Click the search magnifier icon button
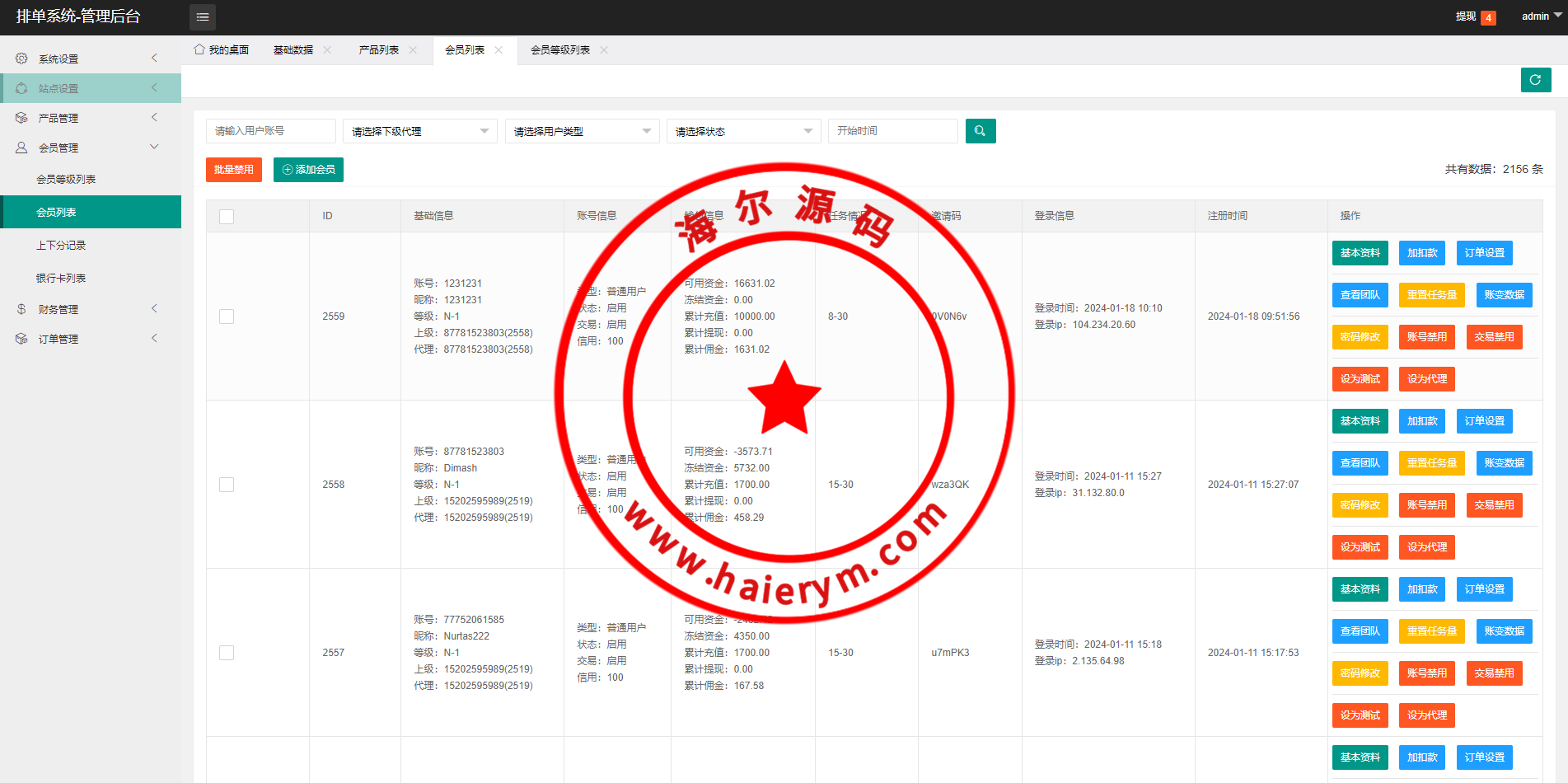The image size is (1568, 783). pyautogui.click(x=980, y=131)
